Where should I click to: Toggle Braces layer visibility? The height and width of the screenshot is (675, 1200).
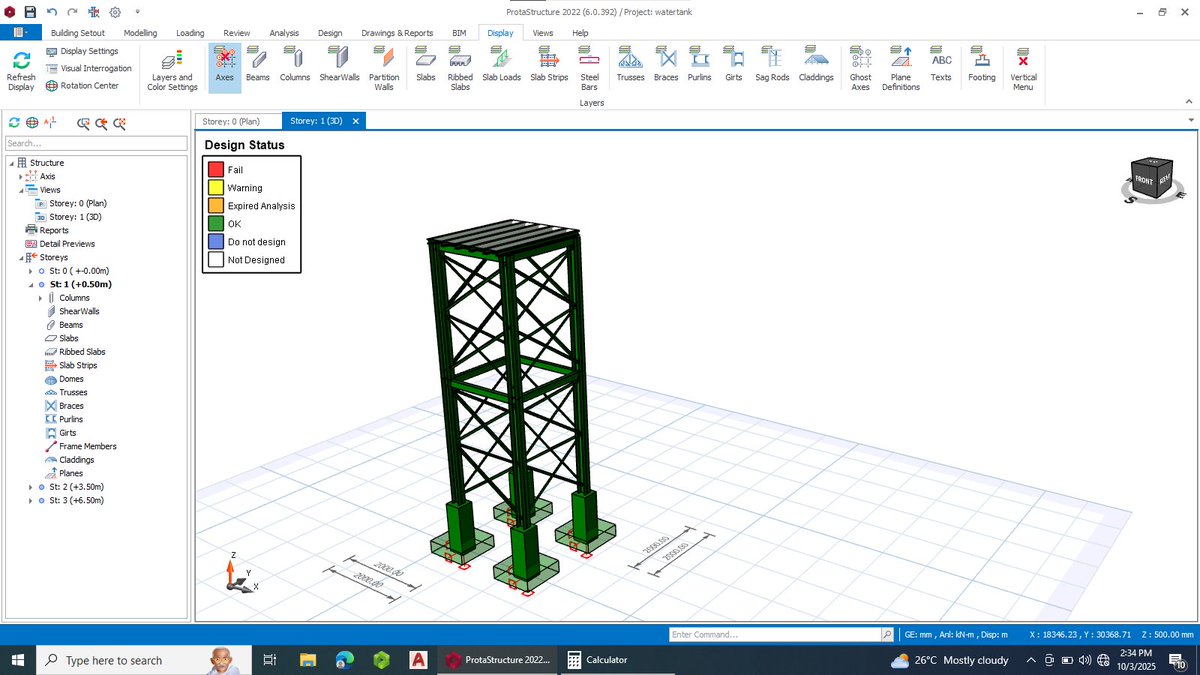666,68
